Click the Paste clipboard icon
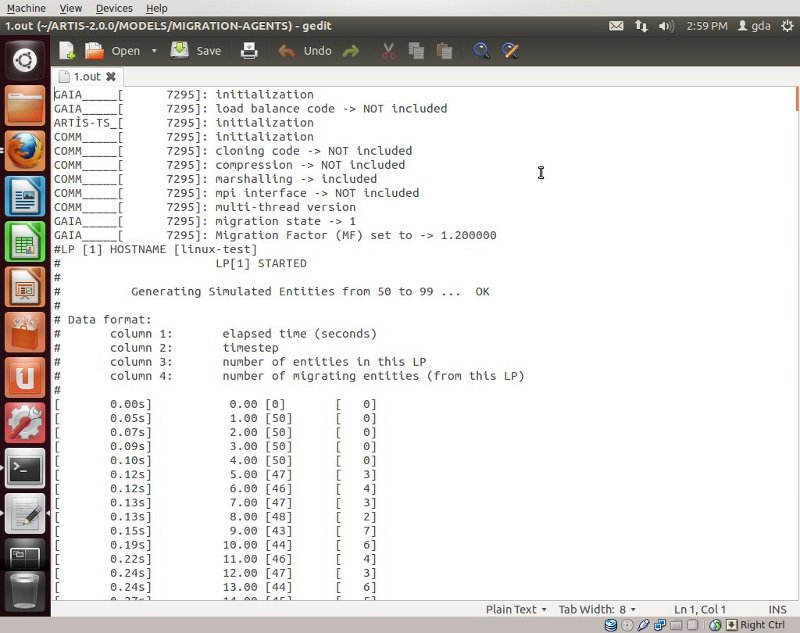 click(x=444, y=50)
